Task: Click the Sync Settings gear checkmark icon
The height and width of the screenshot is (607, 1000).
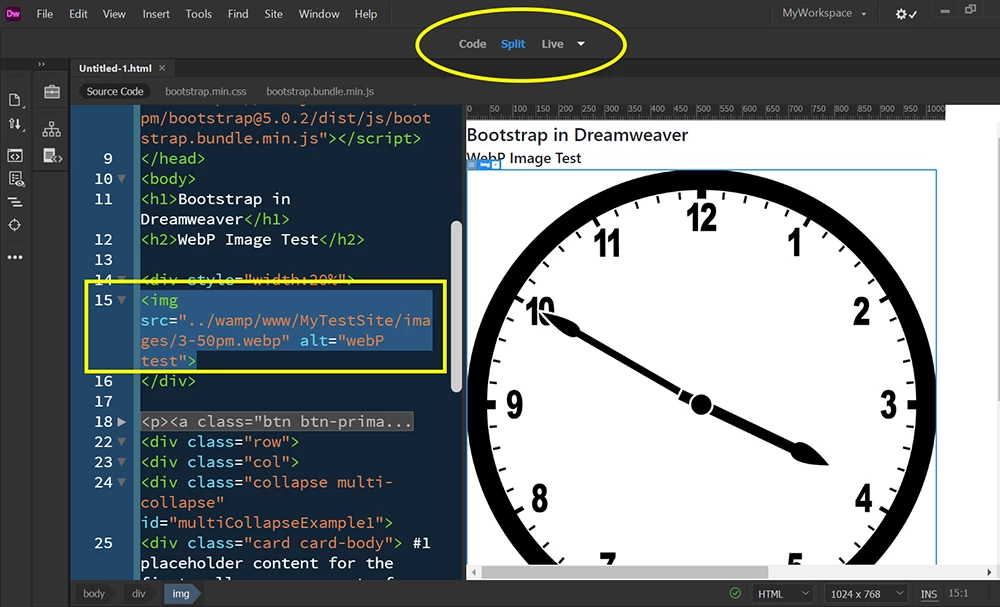Action: (906, 14)
